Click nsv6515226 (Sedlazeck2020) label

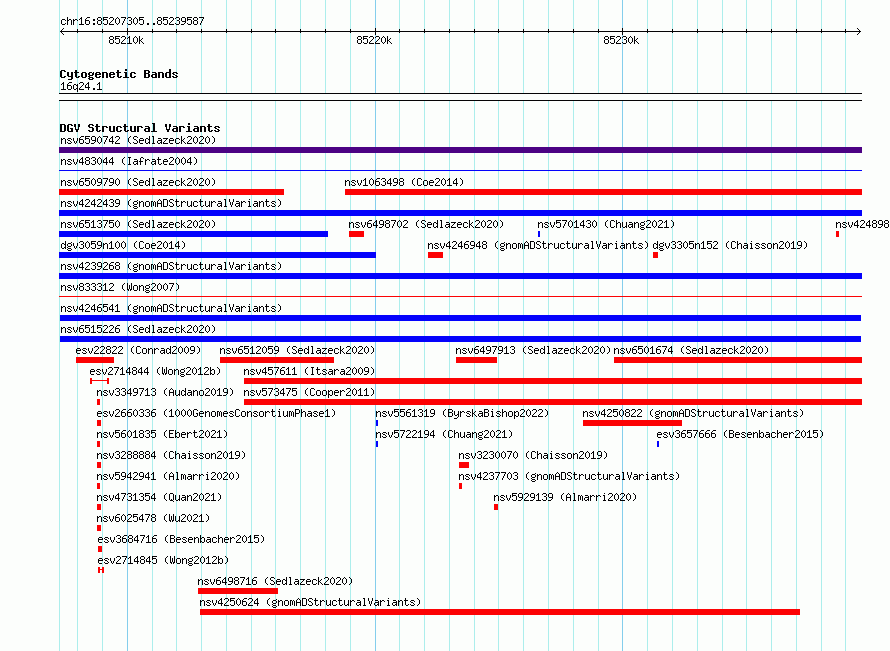(x=138, y=329)
